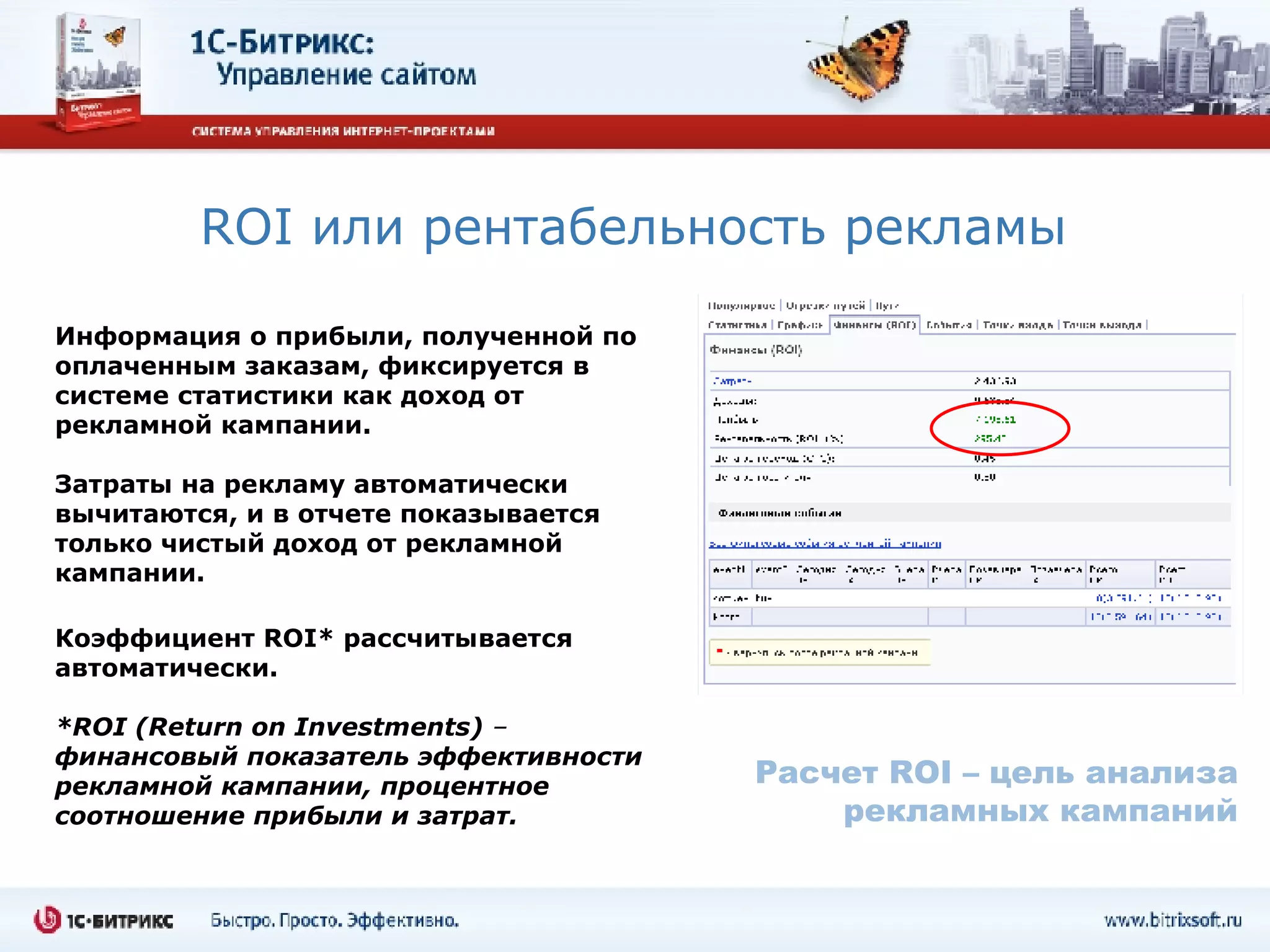Select the 'Финансы (ROI)' tab
The image size is (1270, 952).
(875, 325)
